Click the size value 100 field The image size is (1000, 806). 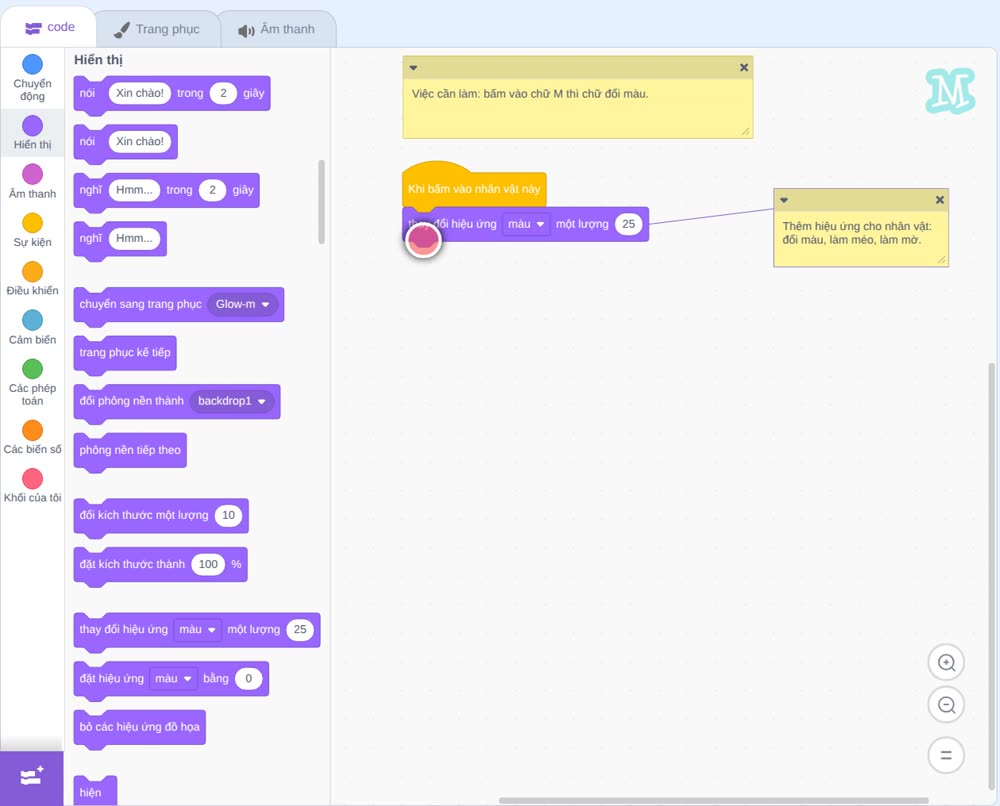(208, 564)
